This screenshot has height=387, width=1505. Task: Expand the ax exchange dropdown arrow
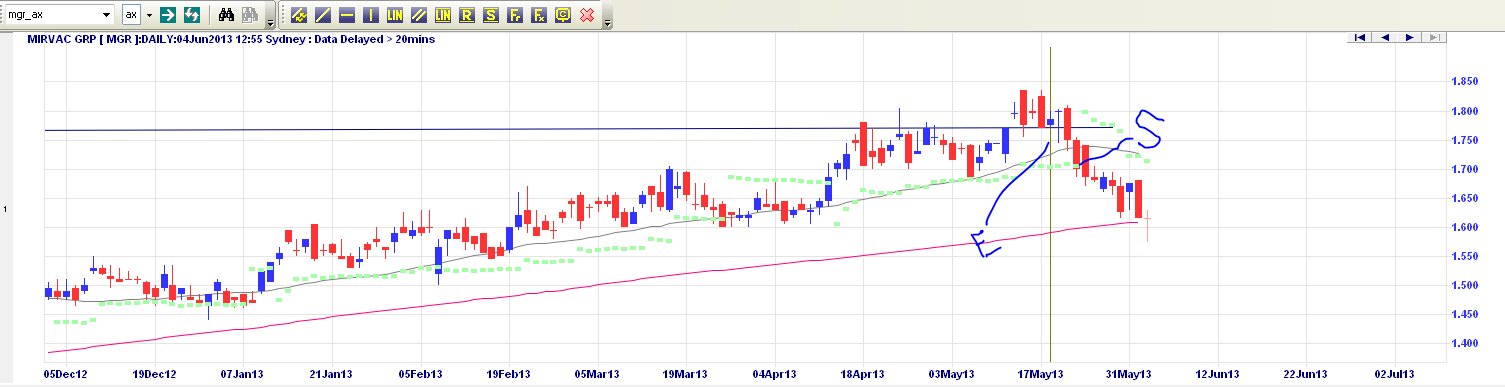pos(150,16)
